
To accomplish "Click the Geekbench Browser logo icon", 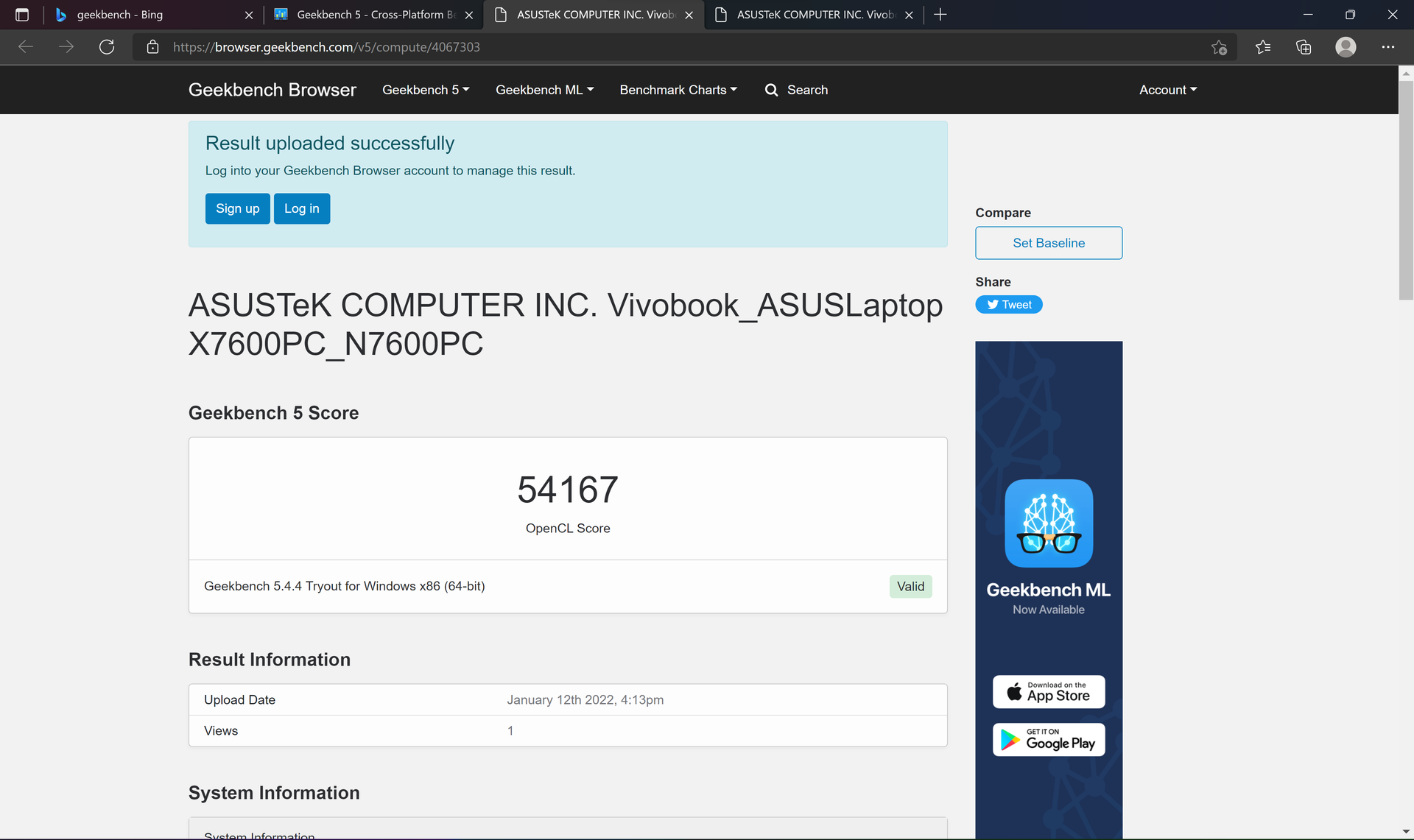I will click(272, 90).
